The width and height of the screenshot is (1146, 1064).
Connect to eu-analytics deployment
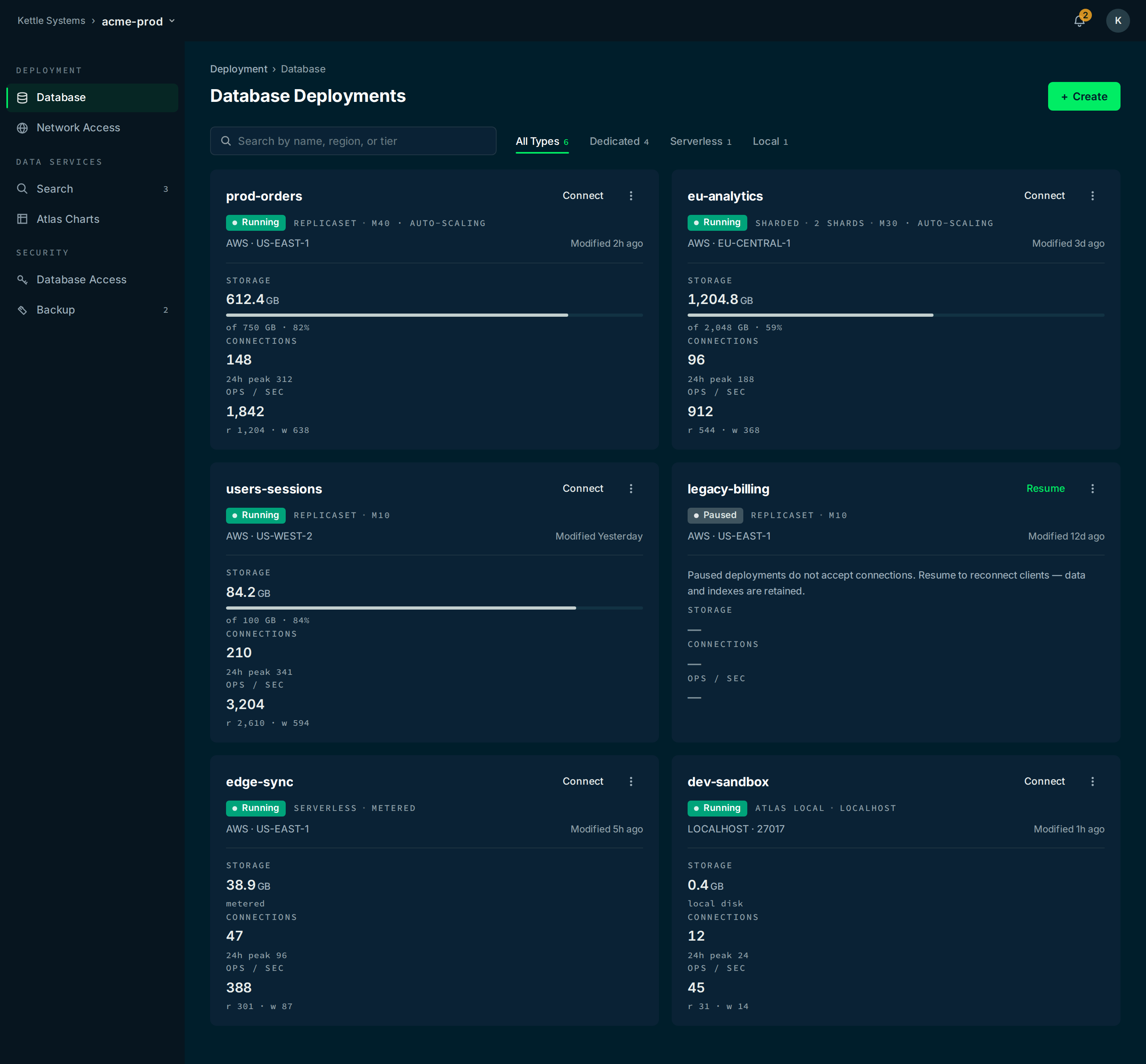click(1044, 196)
